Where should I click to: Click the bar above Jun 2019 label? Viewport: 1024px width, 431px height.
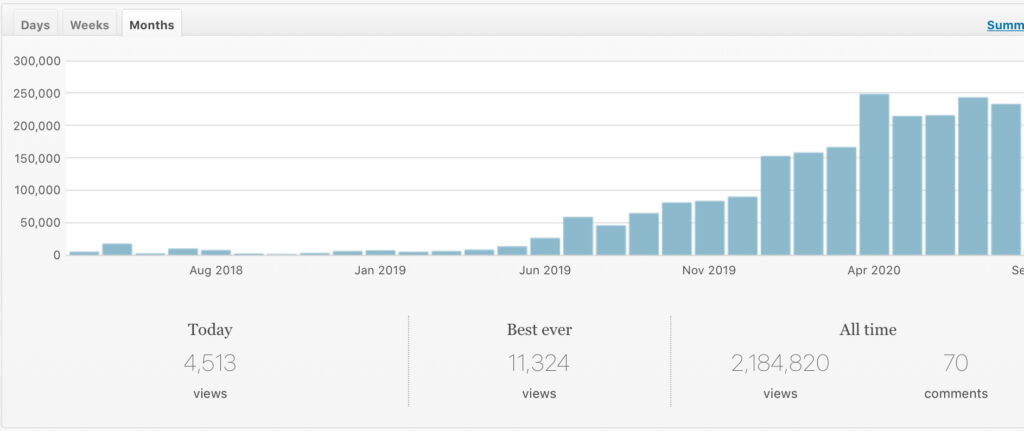coord(545,246)
